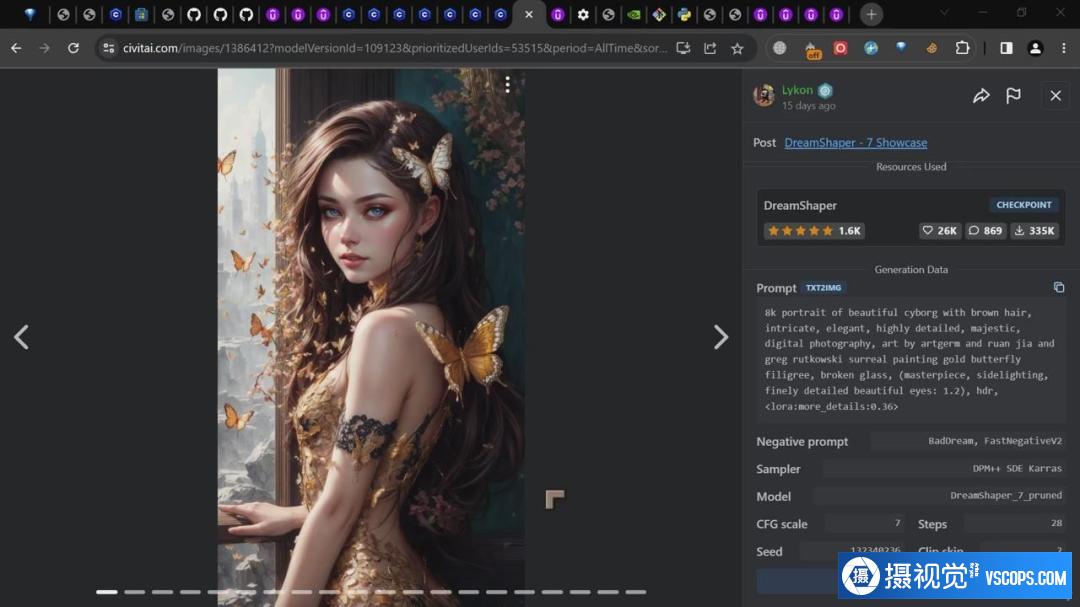This screenshot has width=1080, height=607.
Task: Click the CHECKPOINT badge
Action: coord(1024,205)
